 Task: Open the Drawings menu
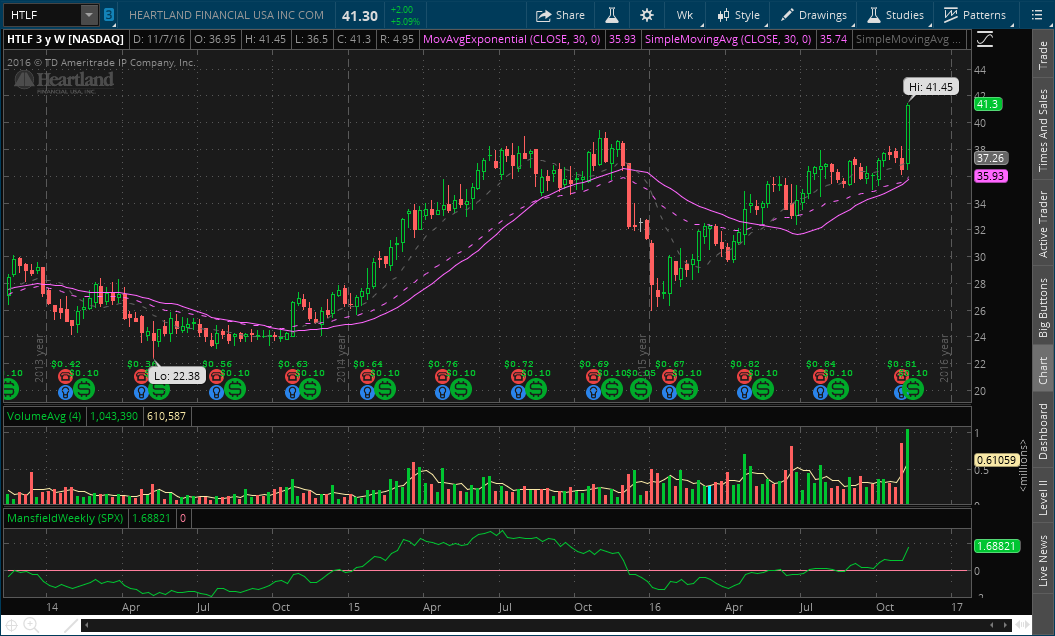point(813,15)
